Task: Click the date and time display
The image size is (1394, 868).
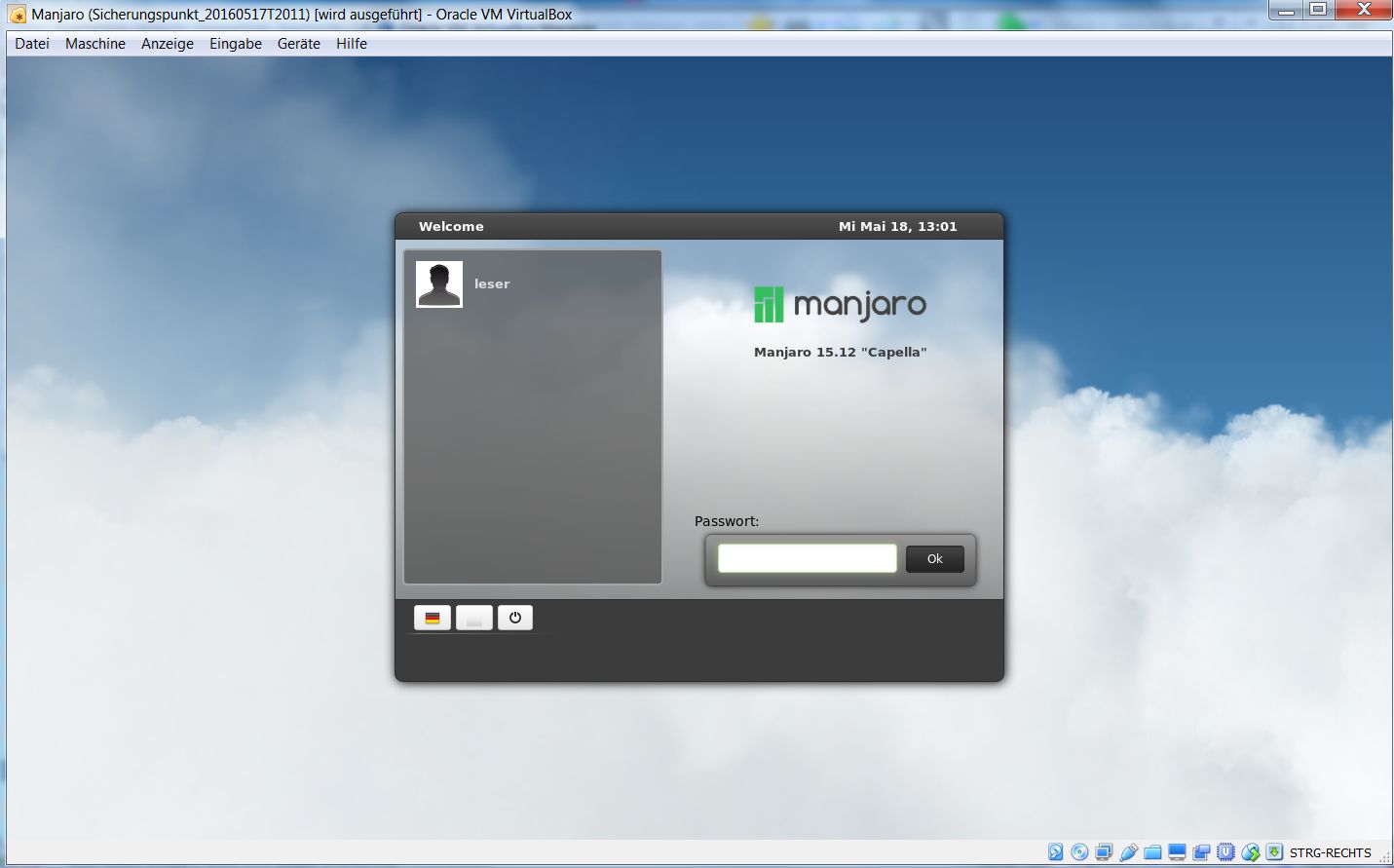Action: [x=898, y=226]
